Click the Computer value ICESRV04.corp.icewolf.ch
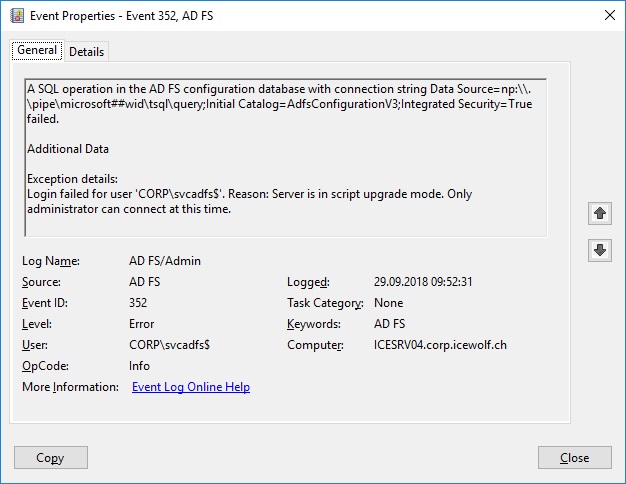The height and width of the screenshot is (484, 626). [x=440, y=345]
